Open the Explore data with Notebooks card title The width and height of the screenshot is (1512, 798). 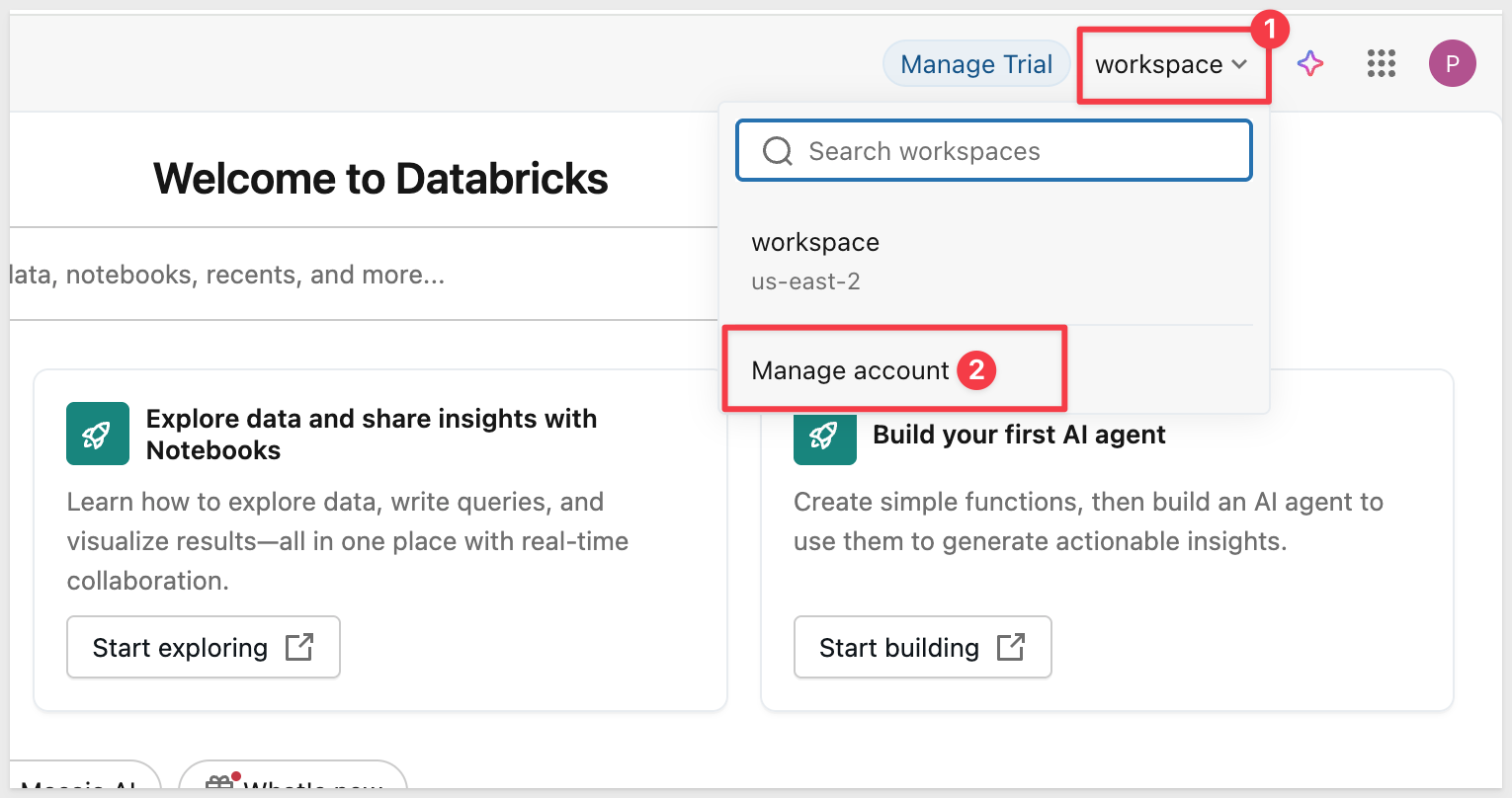click(371, 434)
